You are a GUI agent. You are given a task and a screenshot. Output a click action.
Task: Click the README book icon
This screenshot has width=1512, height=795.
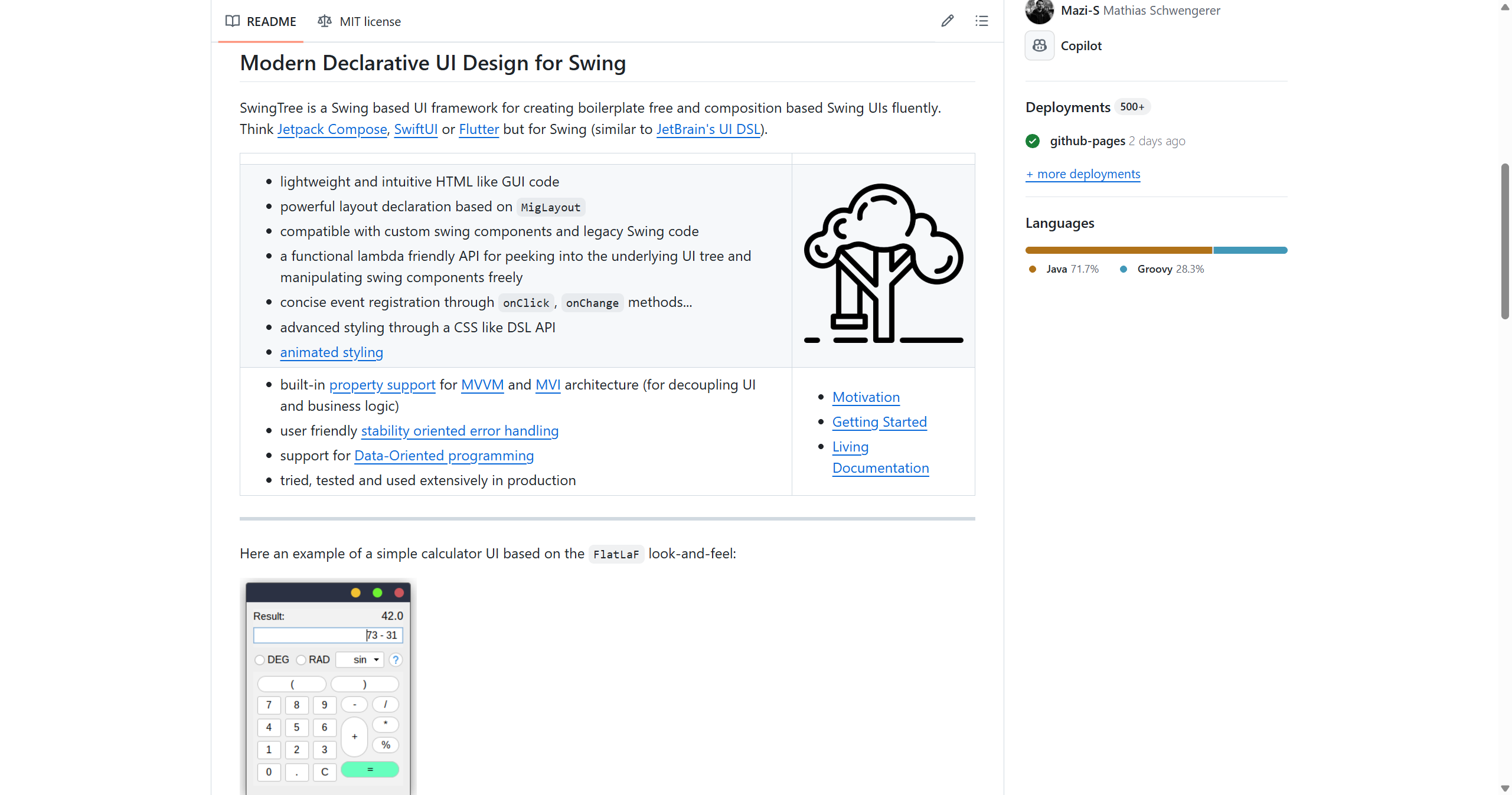tap(233, 21)
